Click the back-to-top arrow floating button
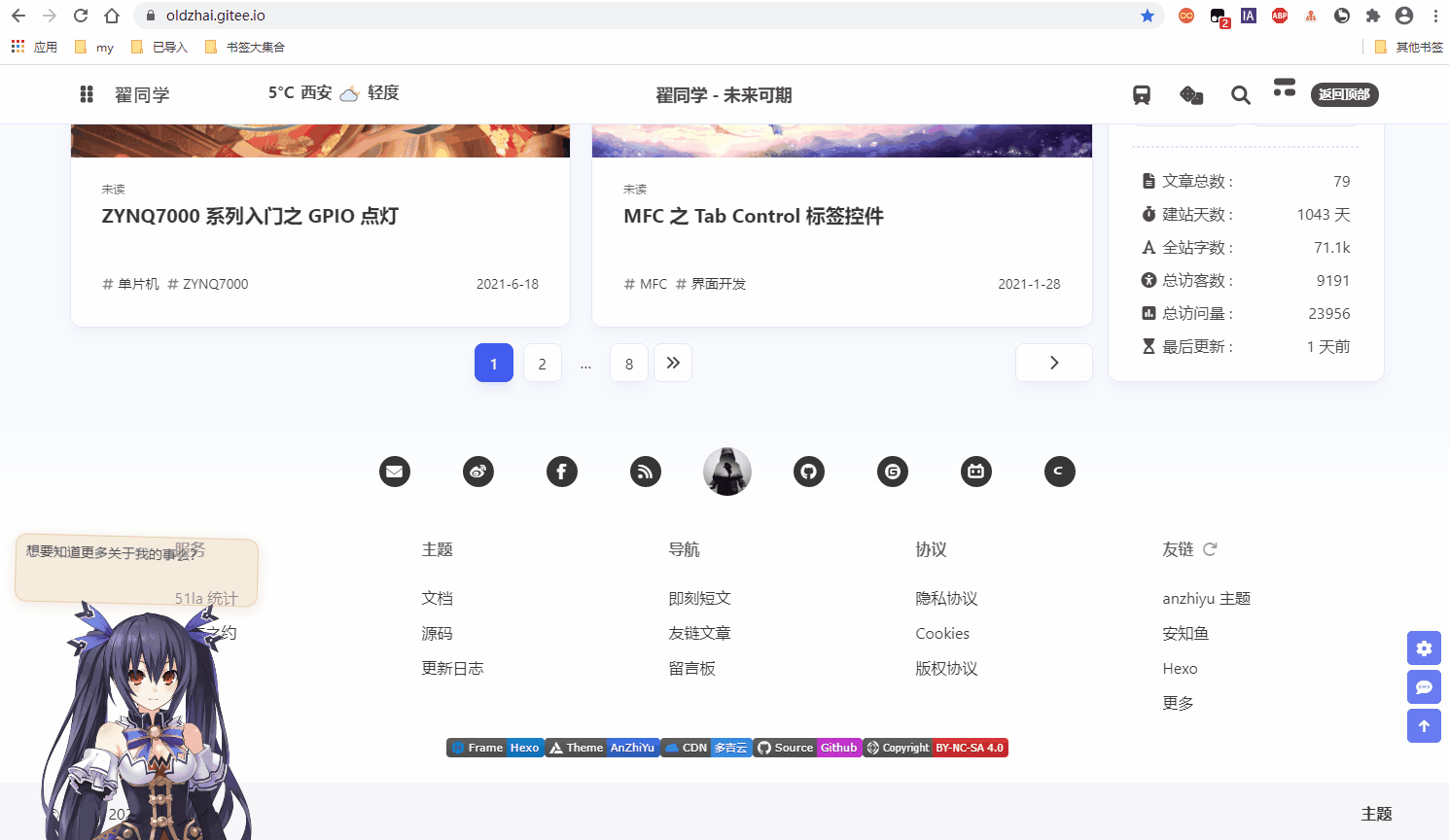Screen dimensions: 1449x840 pyautogui.click(x=1424, y=726)
